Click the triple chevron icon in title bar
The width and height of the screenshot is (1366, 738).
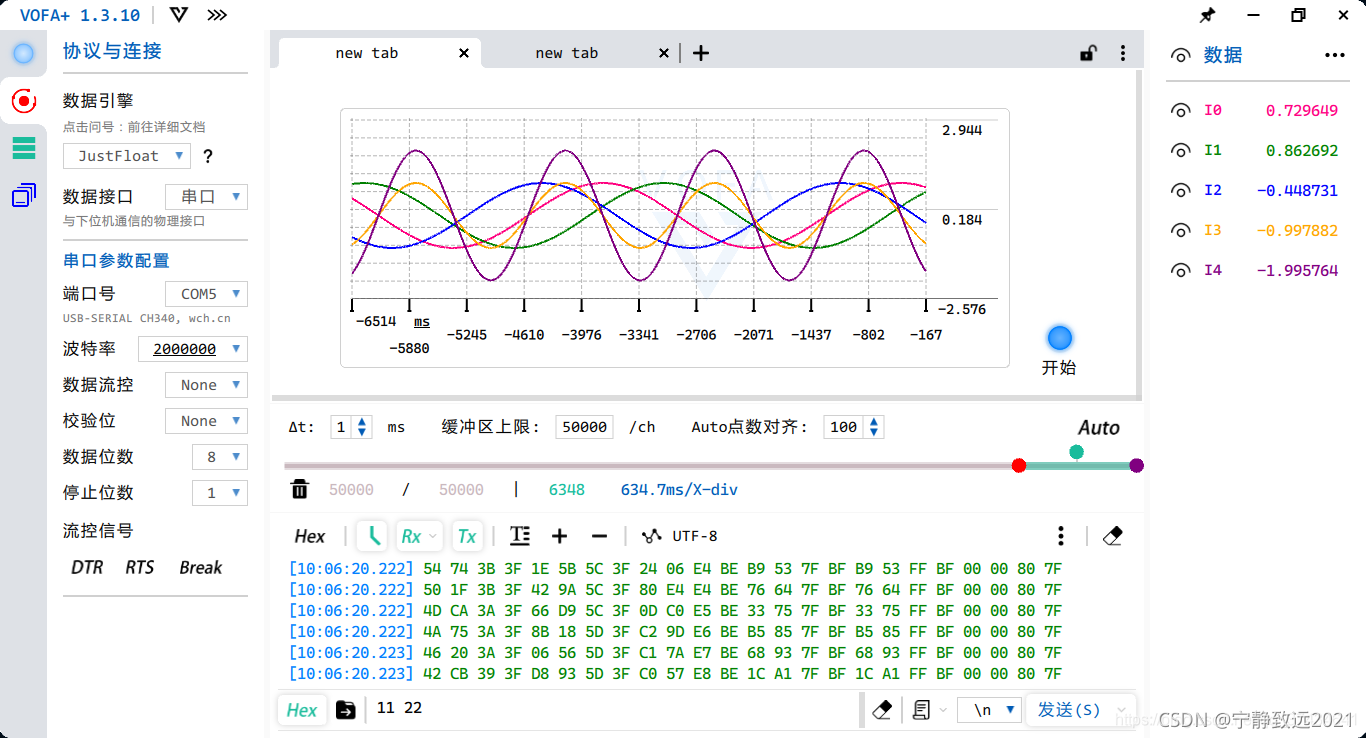[216, 15]
